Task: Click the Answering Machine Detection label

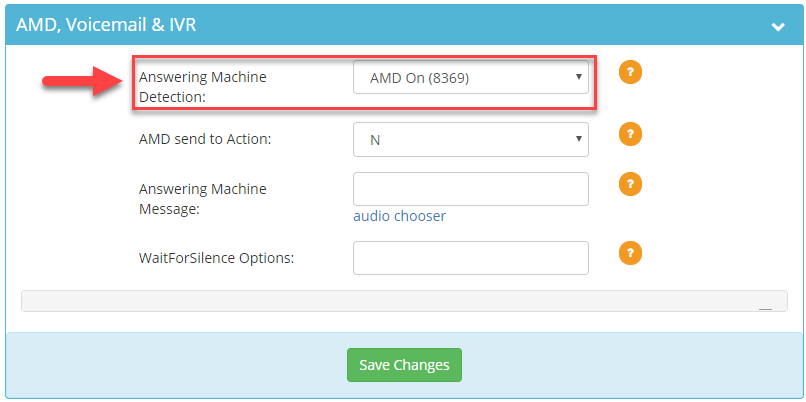Action: tap(203, 87)
